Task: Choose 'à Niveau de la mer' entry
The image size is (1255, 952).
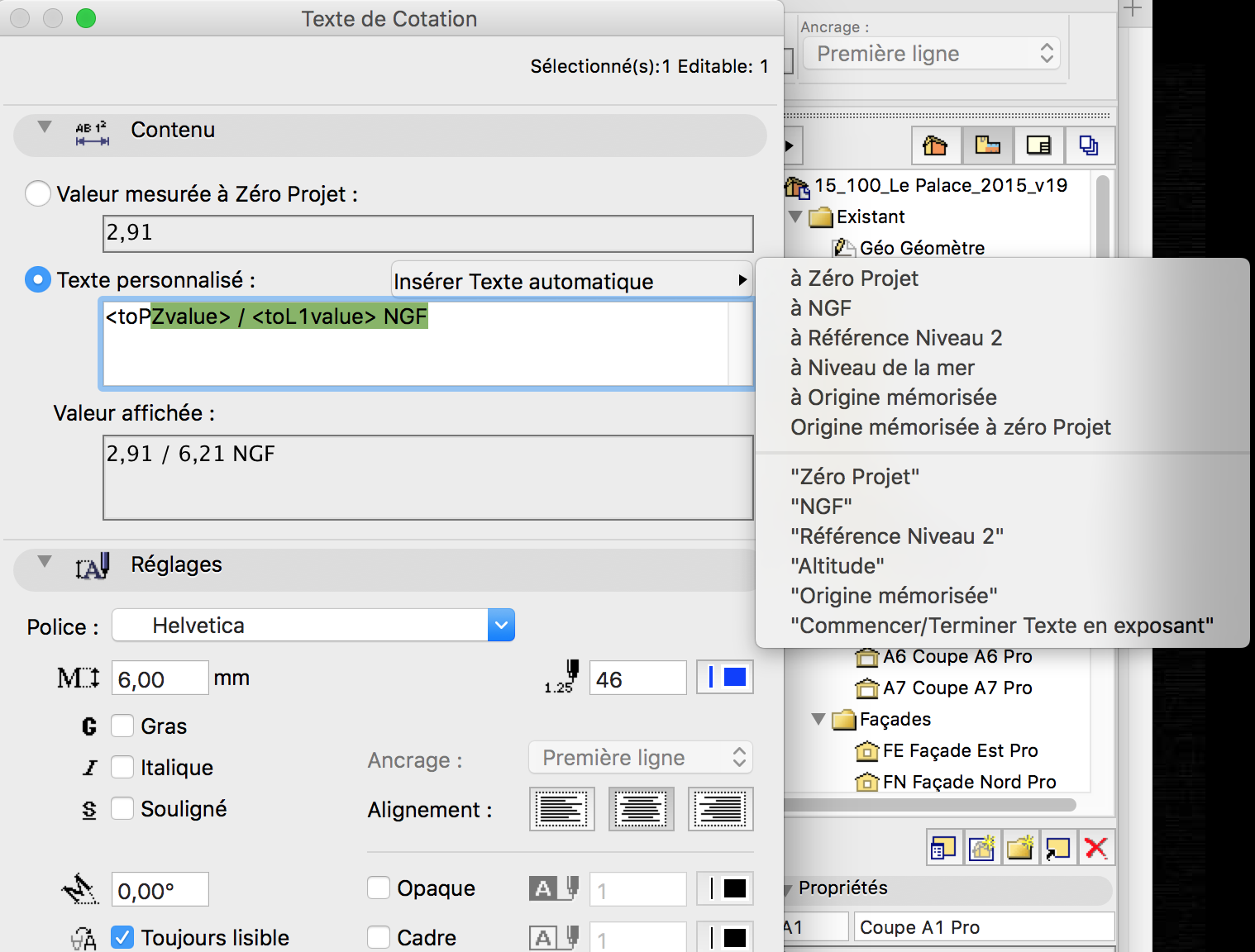Action: [882, 368]
